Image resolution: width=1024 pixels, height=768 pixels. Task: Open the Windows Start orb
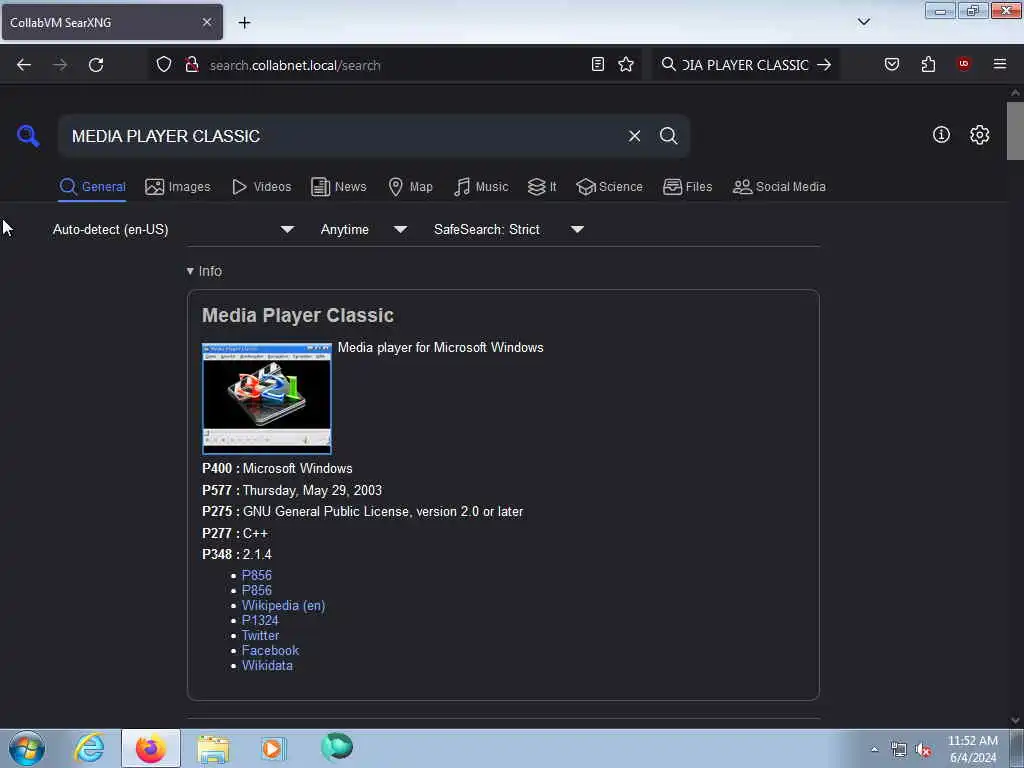(27, 748)
